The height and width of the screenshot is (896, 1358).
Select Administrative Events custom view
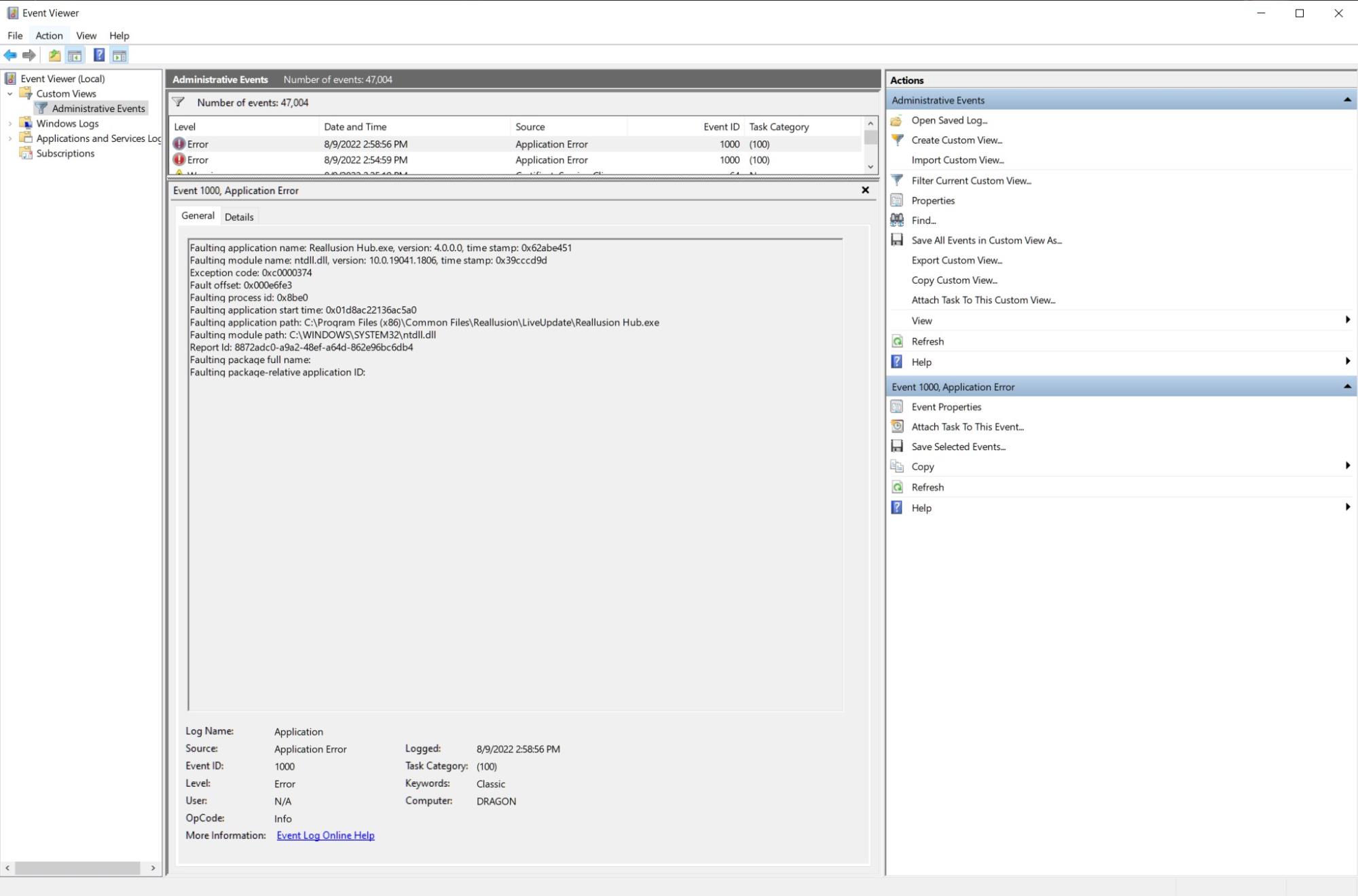pyautogui.click(x=98, y=108)
